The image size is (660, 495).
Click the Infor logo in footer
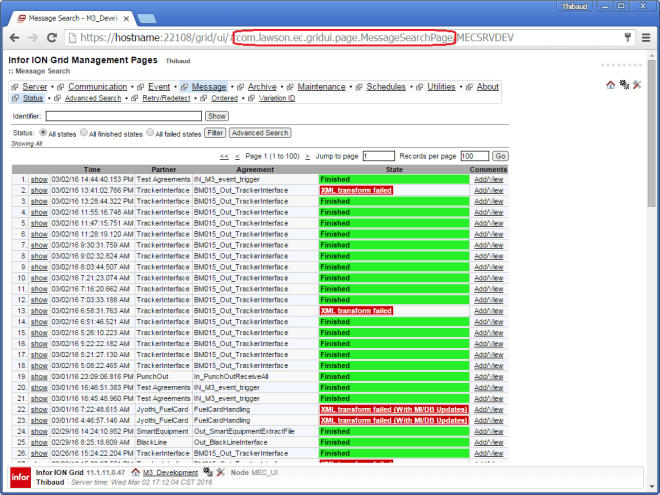[x=19, y=476]
